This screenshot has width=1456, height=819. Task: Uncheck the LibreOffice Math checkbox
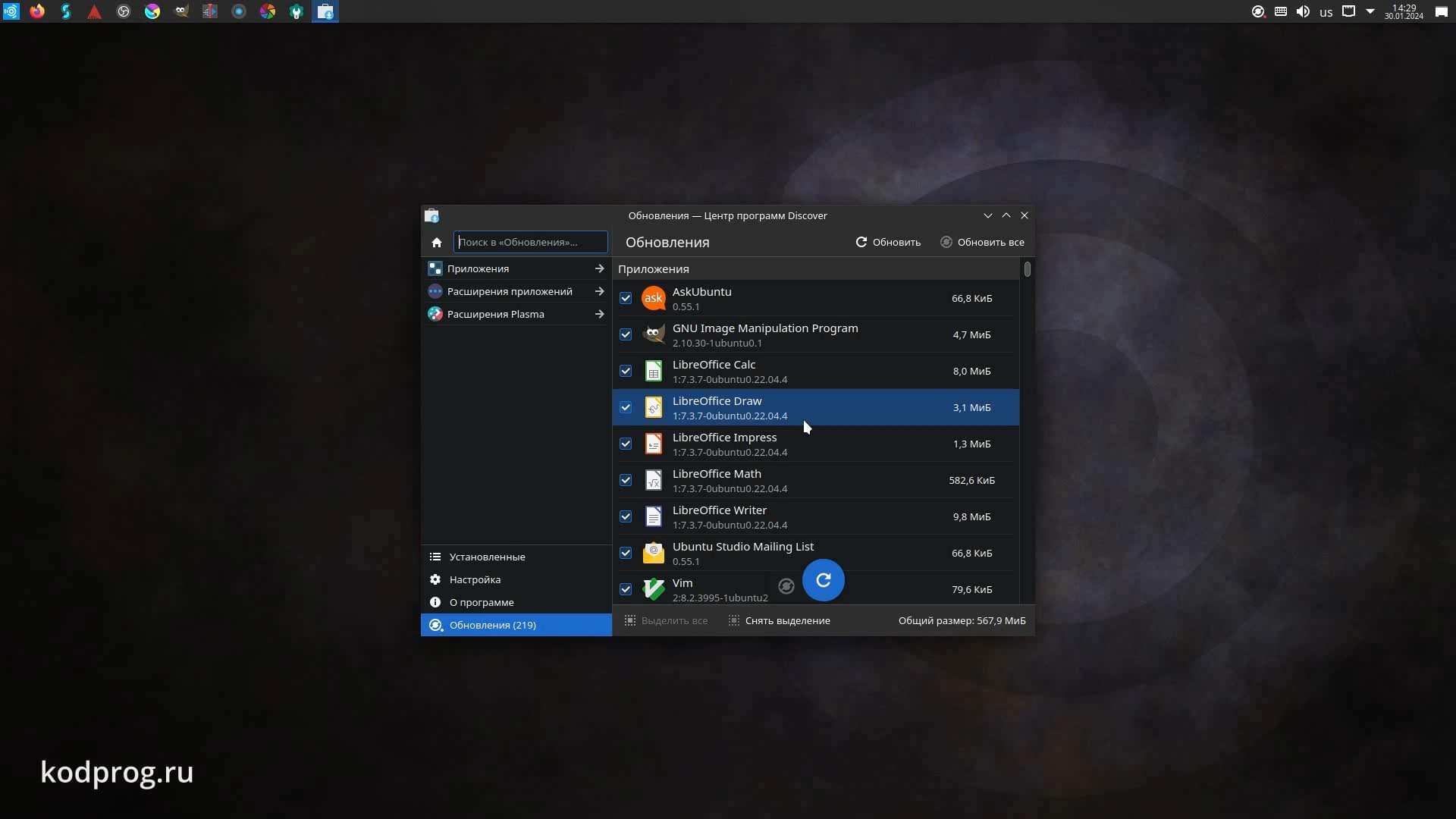pyautogui.click(x=626, y=480)
